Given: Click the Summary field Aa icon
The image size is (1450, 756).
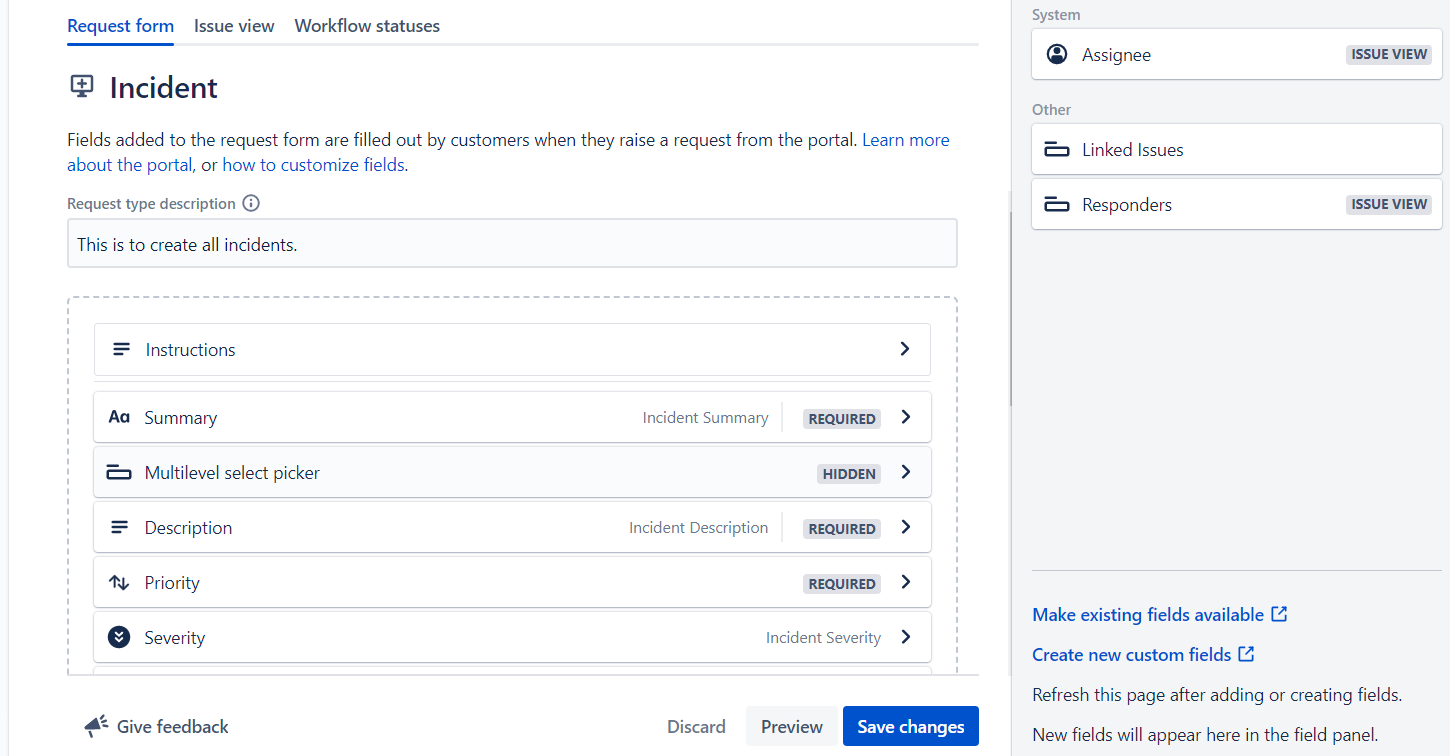Looking at the screenshot, I should 119,417.
